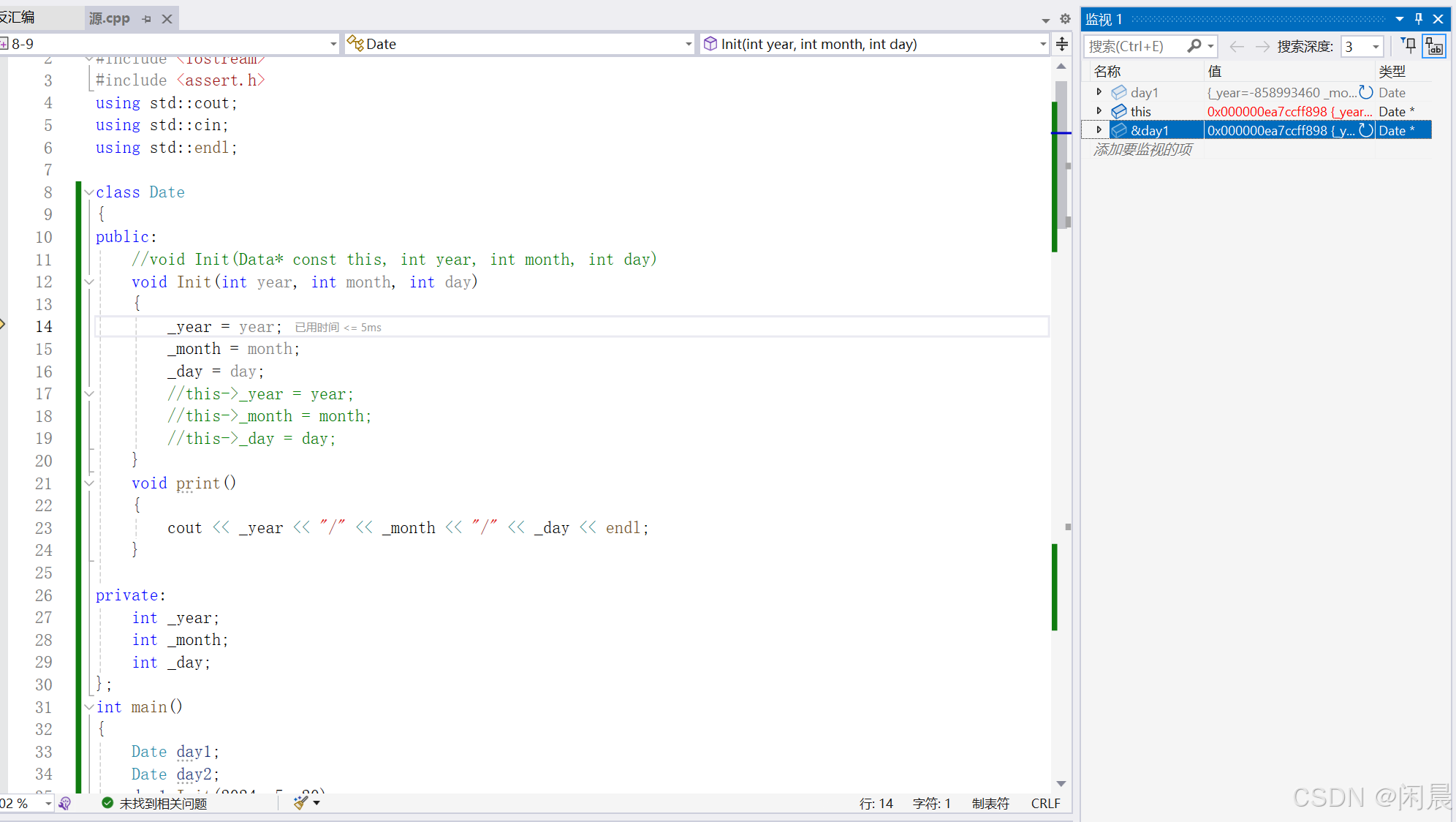Image resolution: width=1456 pixels, height=822 pixels.
Task: Pin the 监视 1 panel (auto-hide)
Action: click(1419, 19)
